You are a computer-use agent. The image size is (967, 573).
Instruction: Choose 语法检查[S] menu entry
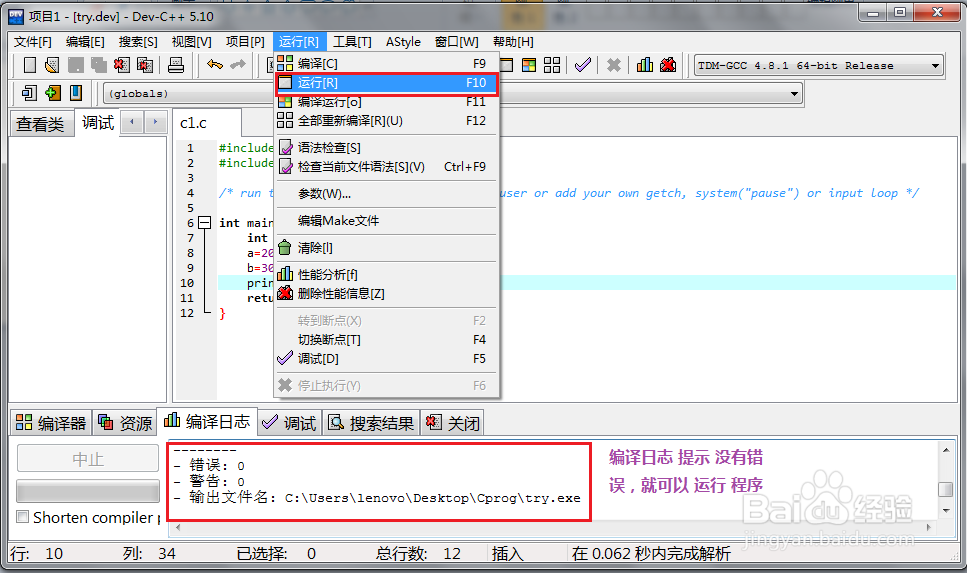pos(387,147)
